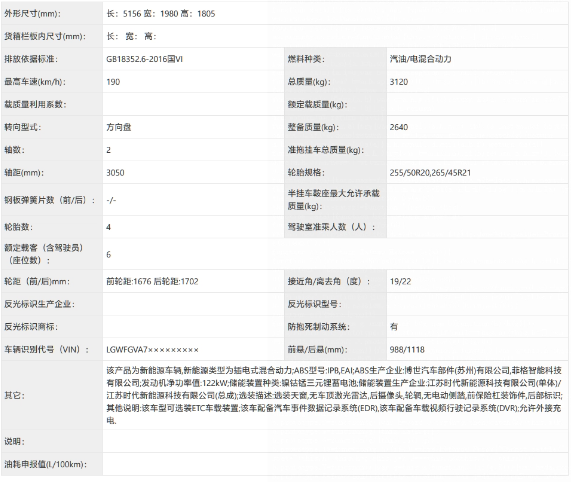Viewport: 571px width, 482px height.
Task: Select the 反光标识商标 label
Action: [x=31, y=327]
